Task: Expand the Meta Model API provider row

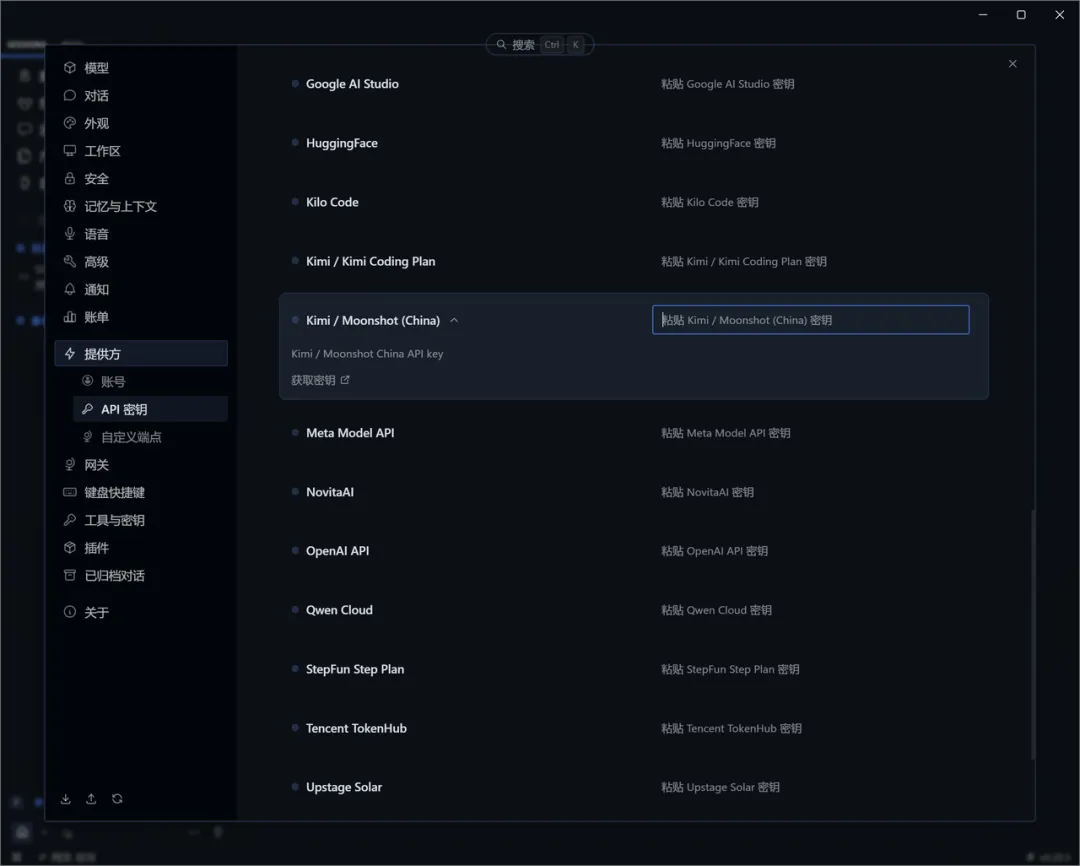Action: click(350, 433)
